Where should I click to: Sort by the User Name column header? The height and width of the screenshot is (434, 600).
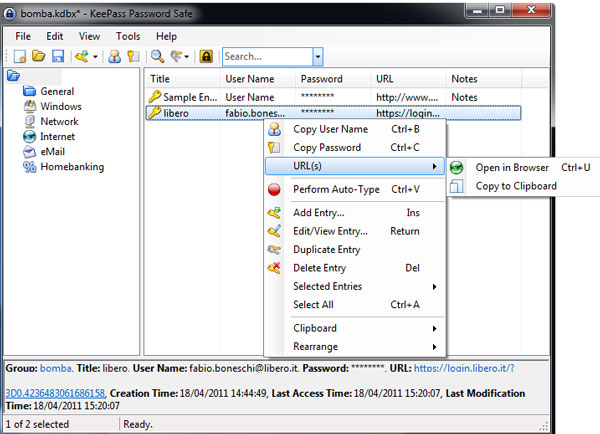coord(258,79)
